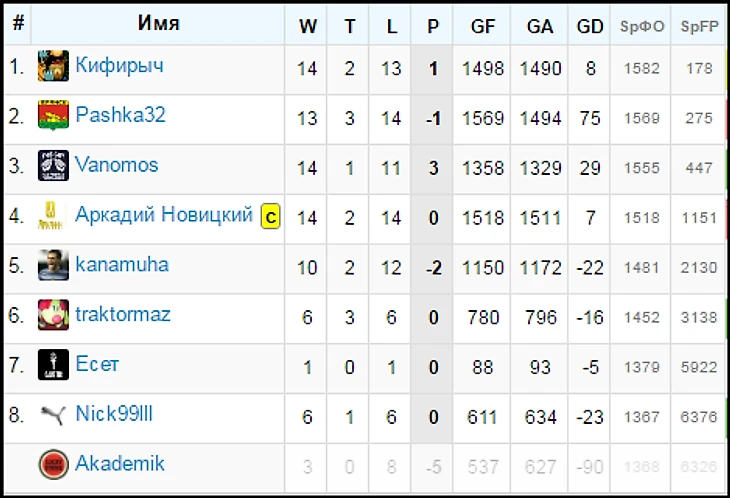This screenshot has height=498, width=730.
Task: Open Pashka32 player profile link
Action: click(x=120, y=115)
